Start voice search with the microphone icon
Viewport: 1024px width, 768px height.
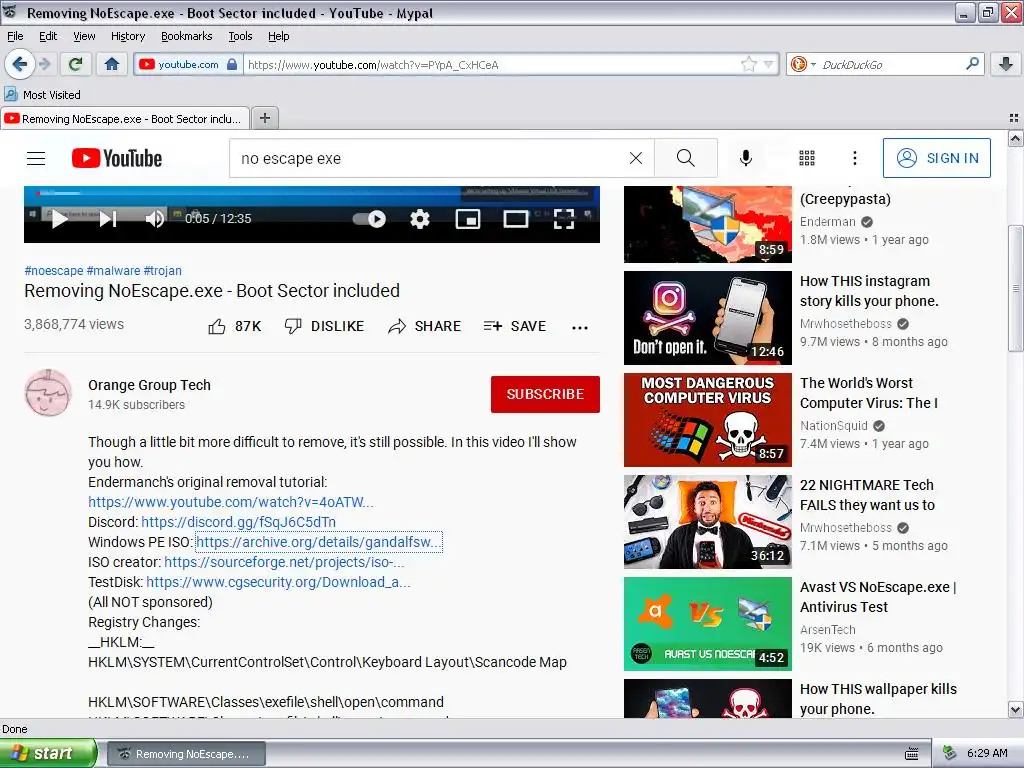coord(746,158)
